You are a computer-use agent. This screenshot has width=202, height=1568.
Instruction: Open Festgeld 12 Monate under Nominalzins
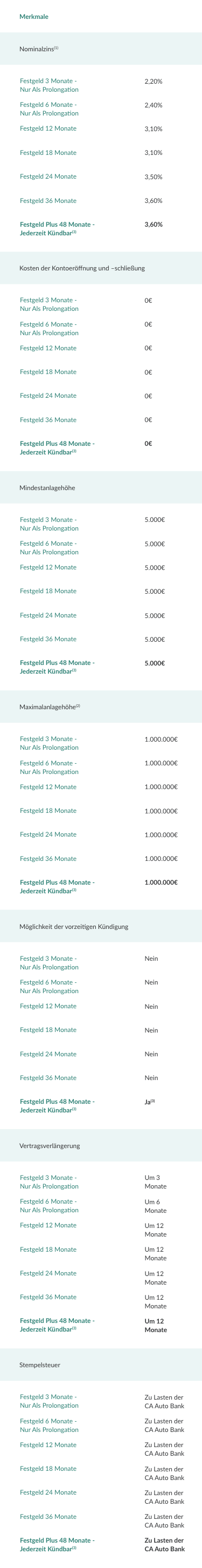[48, 128]
